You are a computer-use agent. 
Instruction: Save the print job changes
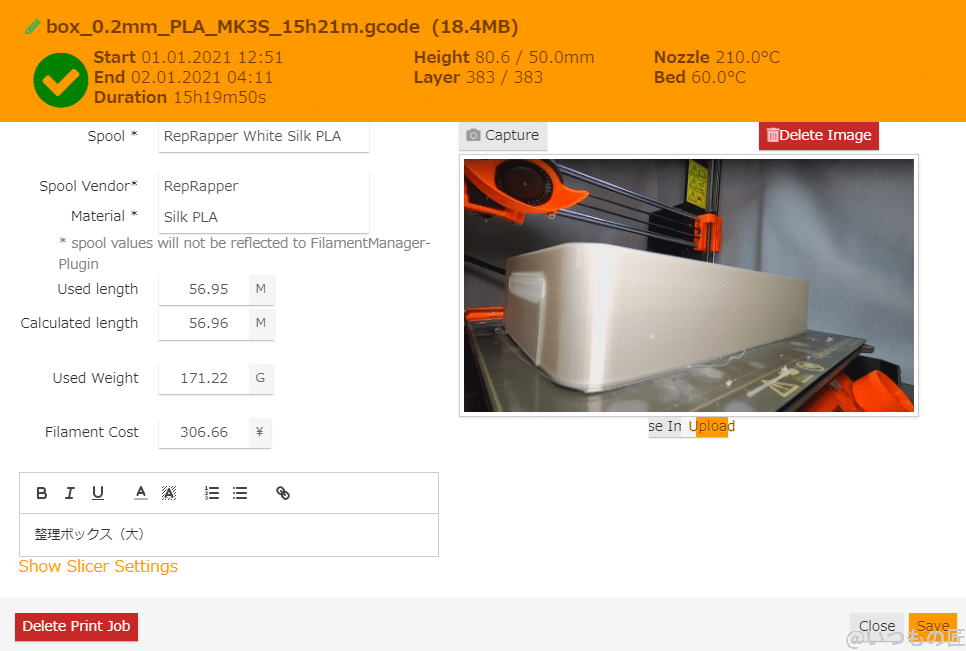[x=932, y=626]
